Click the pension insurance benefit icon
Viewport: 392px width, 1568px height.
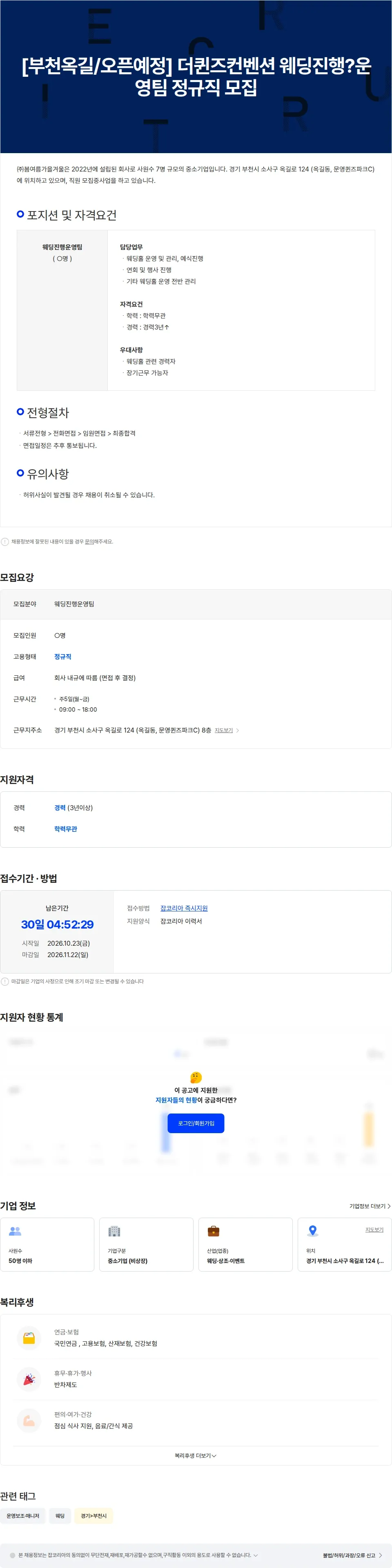tap(29, 1337)
